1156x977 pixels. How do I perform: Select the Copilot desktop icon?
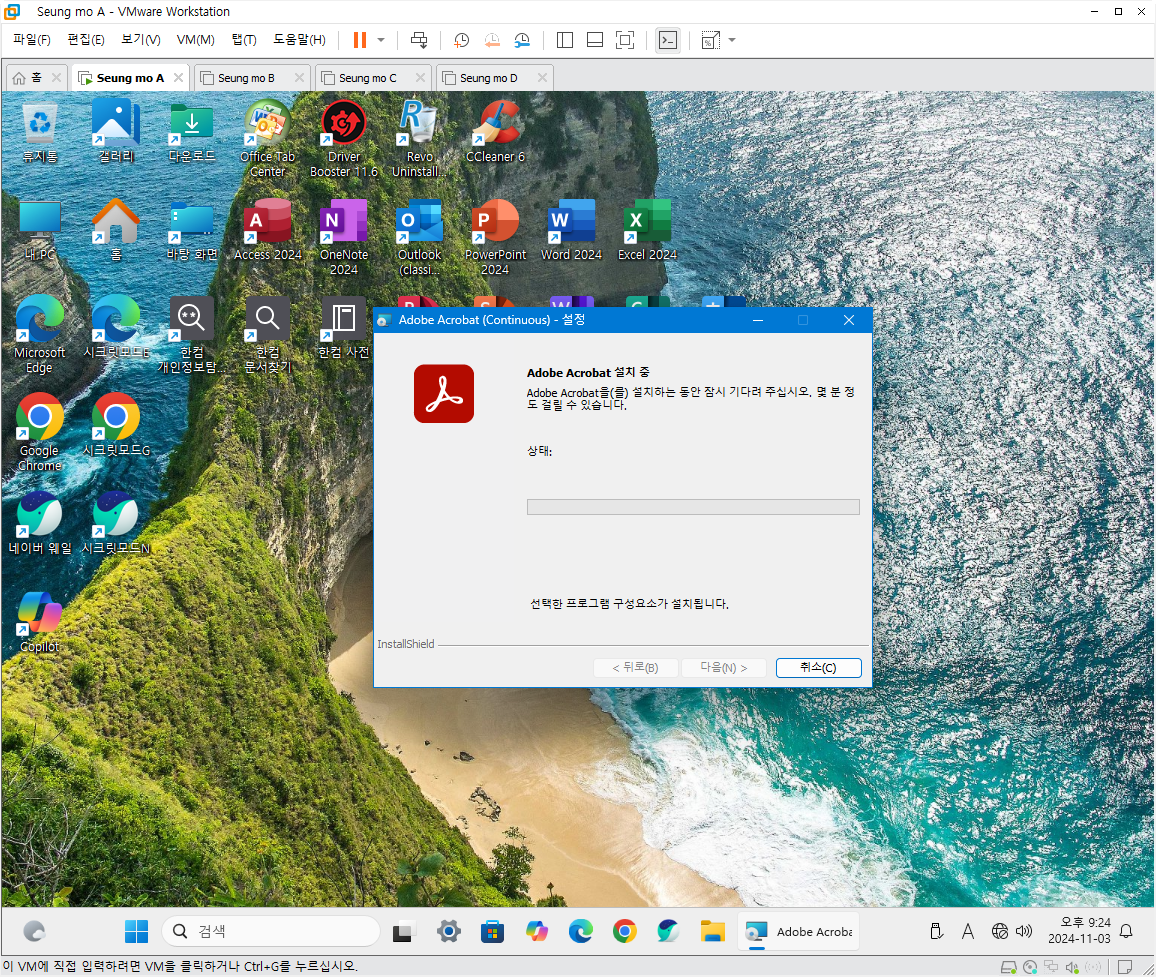pos(40,622)
